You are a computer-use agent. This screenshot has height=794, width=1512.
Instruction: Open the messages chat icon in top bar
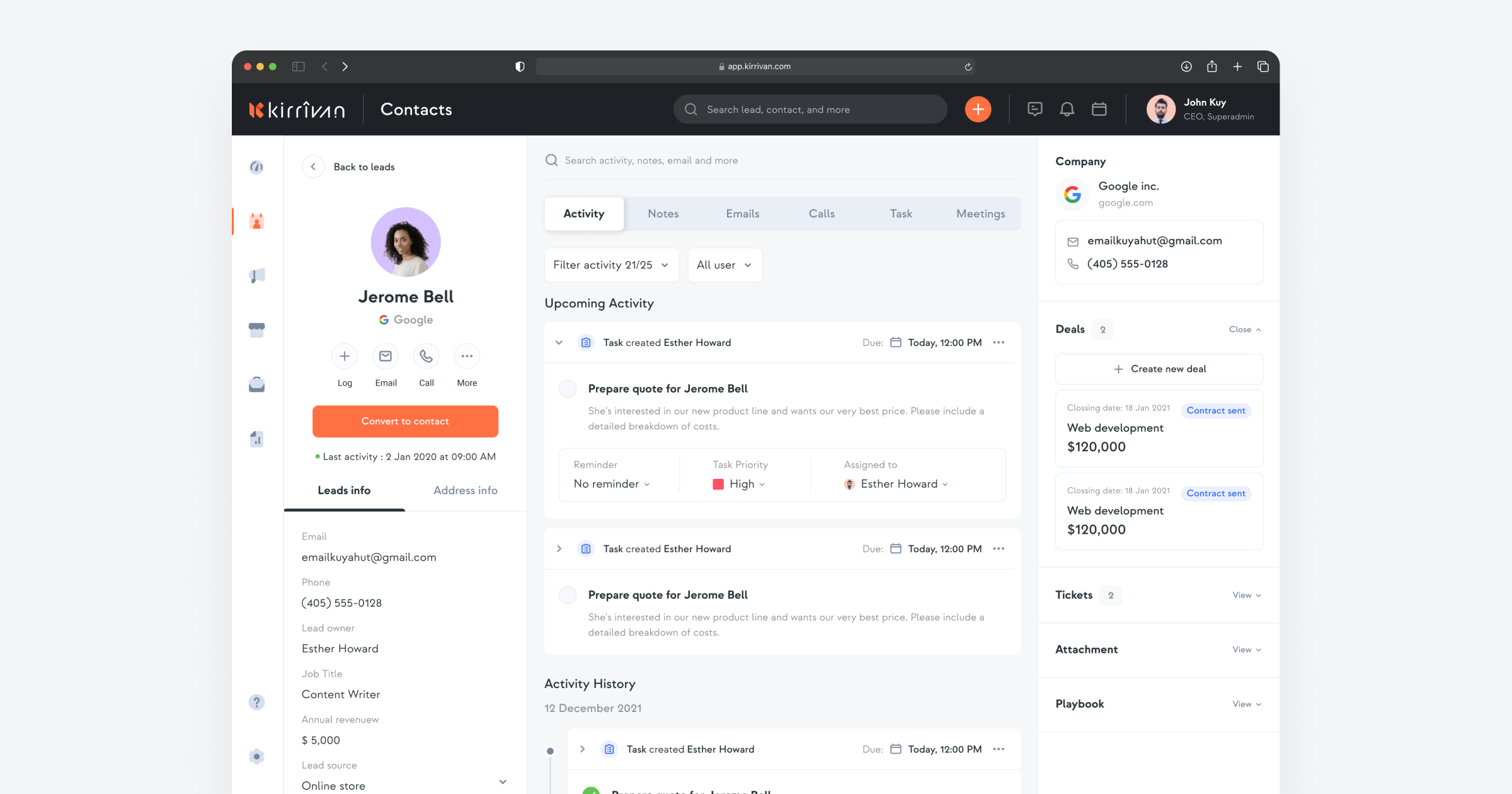[1035, 109]
